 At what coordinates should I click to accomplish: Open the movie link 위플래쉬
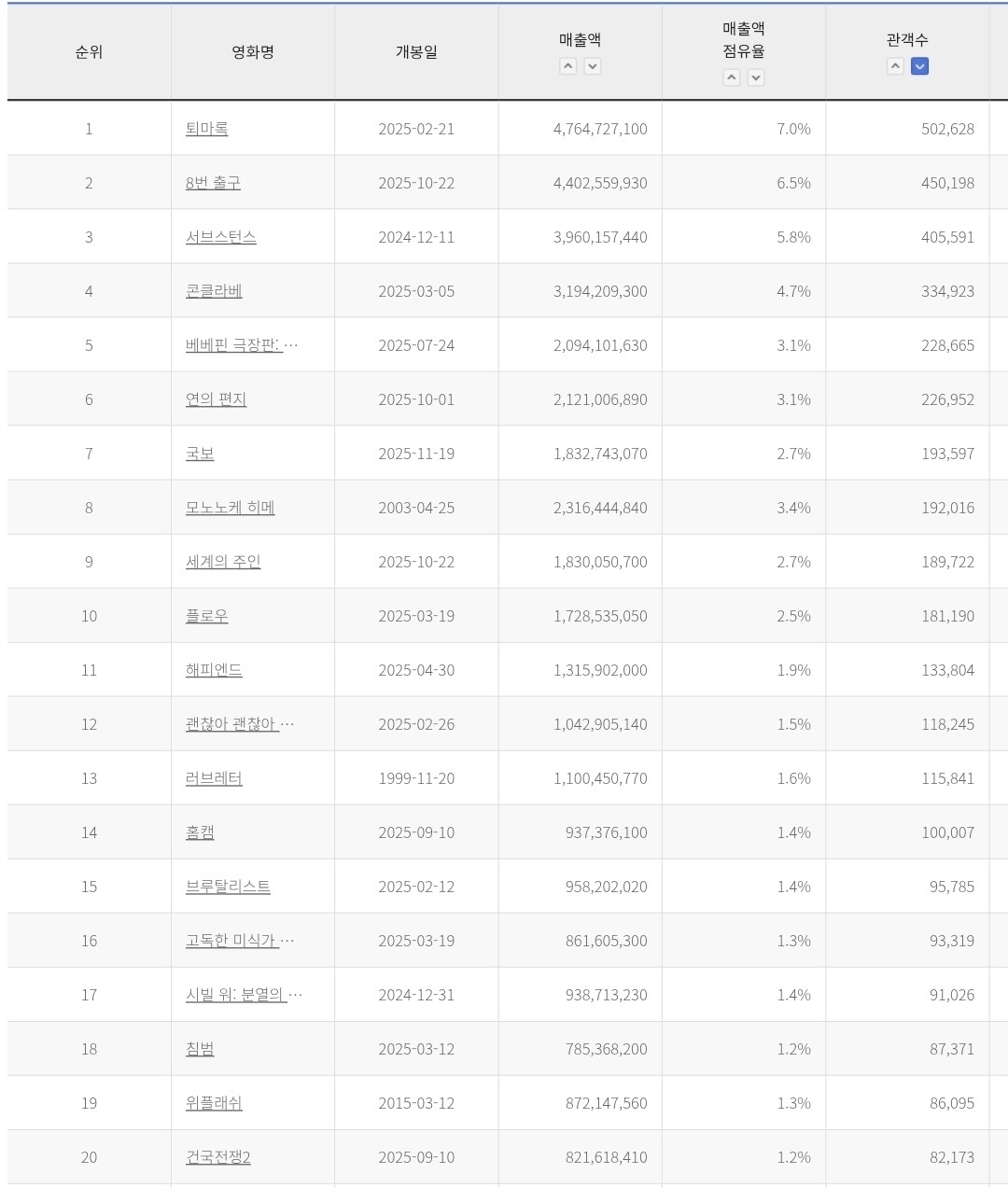pyautogui.click(x=214, y=1103)
